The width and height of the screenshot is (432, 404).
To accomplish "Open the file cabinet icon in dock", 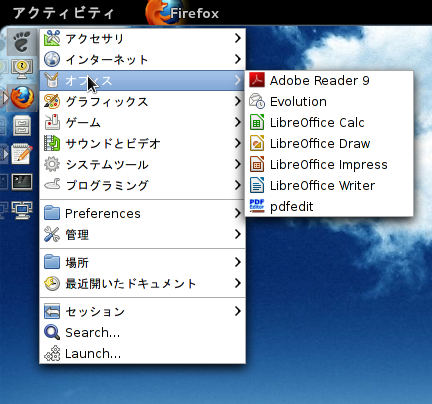I will (22, 126).
